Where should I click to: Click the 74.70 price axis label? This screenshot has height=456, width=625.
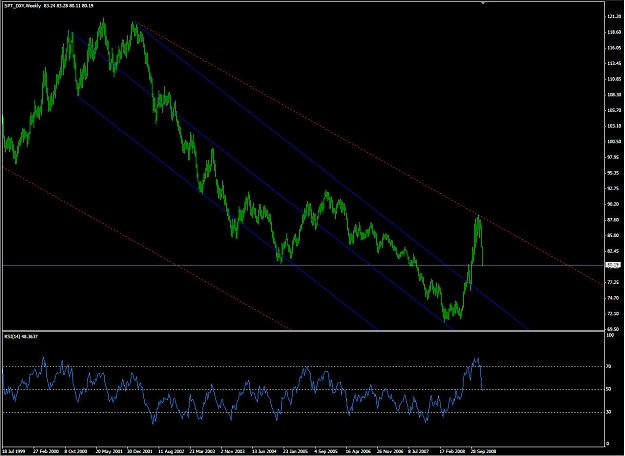tap(613, 298)
